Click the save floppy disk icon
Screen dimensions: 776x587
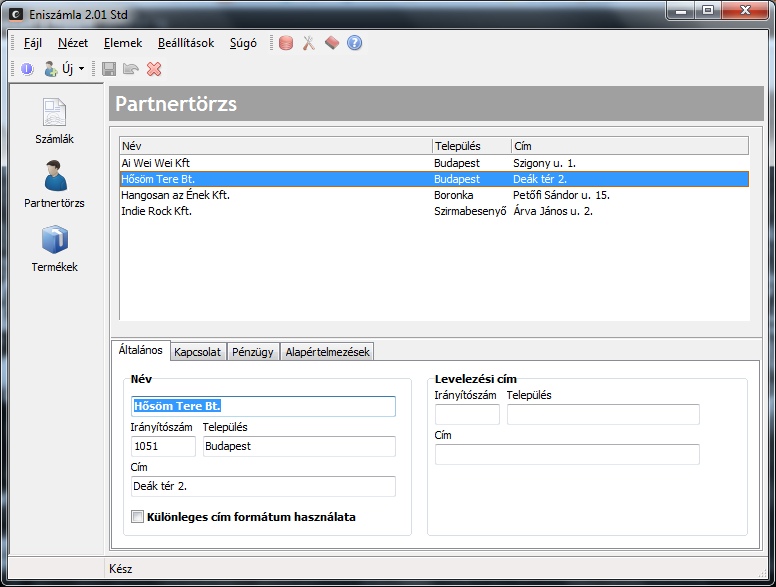pyautogui.click(x=109, y=69)
